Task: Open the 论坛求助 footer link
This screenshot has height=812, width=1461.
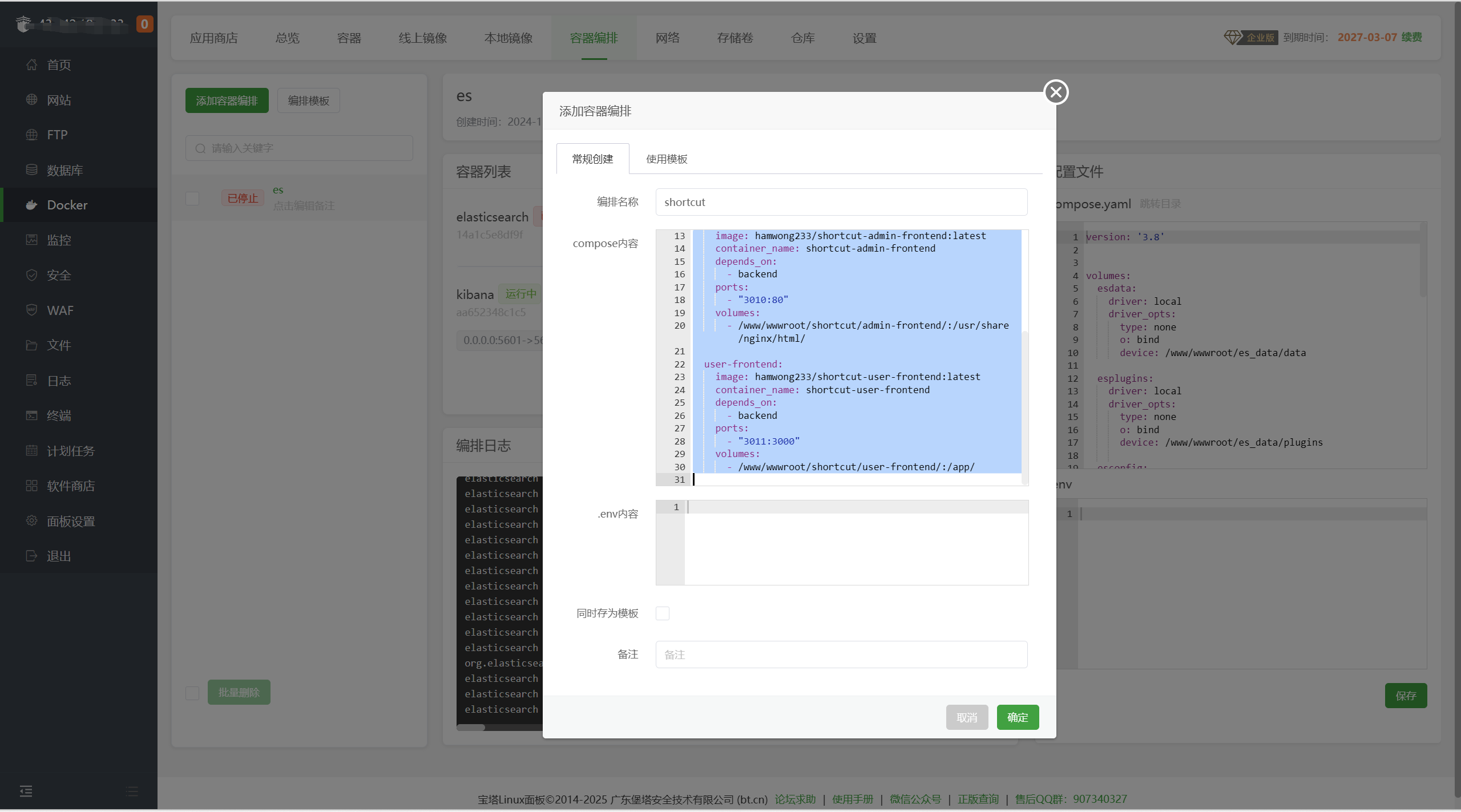Action: pyautogui.click(x=795, y=799)
